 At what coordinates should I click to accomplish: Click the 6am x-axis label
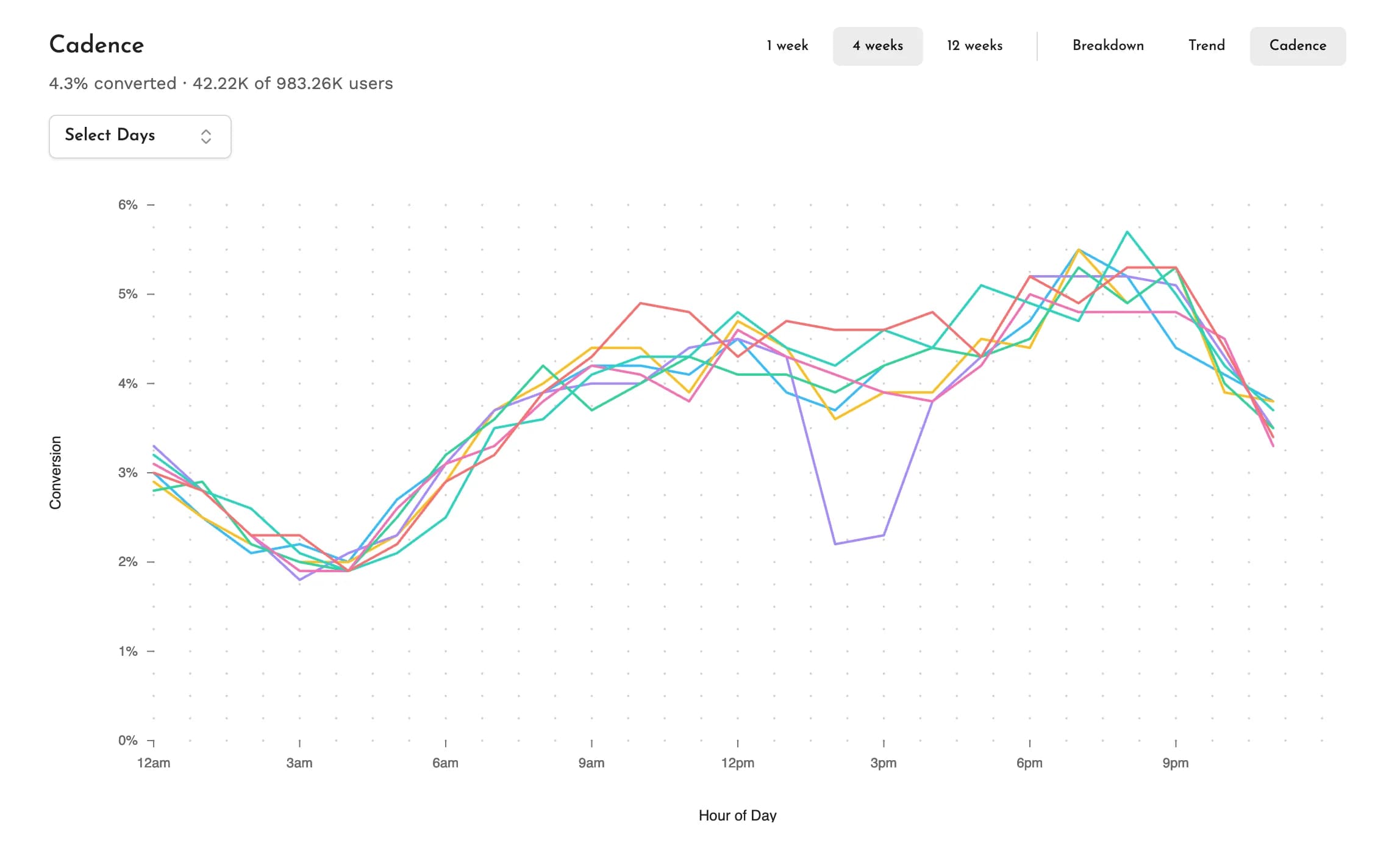click(x=445, y=763)
